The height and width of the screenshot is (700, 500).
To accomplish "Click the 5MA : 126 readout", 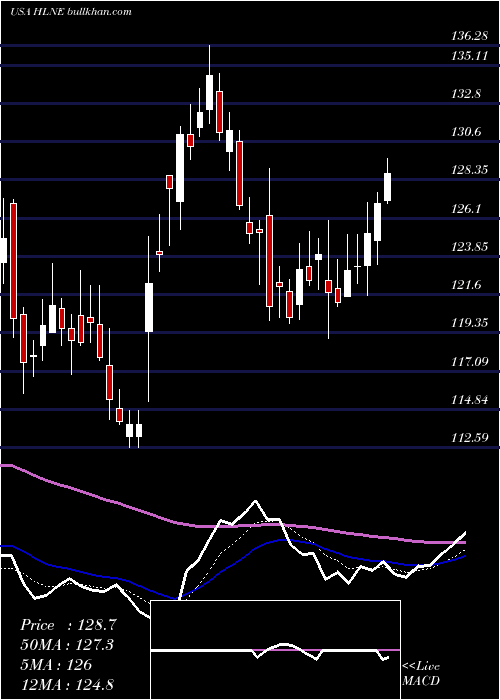I will [x=56, y=665].
